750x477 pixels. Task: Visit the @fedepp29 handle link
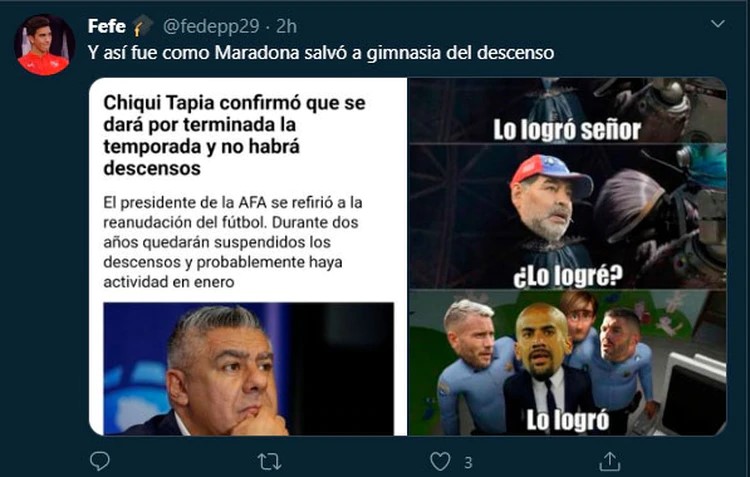(211, 26)
